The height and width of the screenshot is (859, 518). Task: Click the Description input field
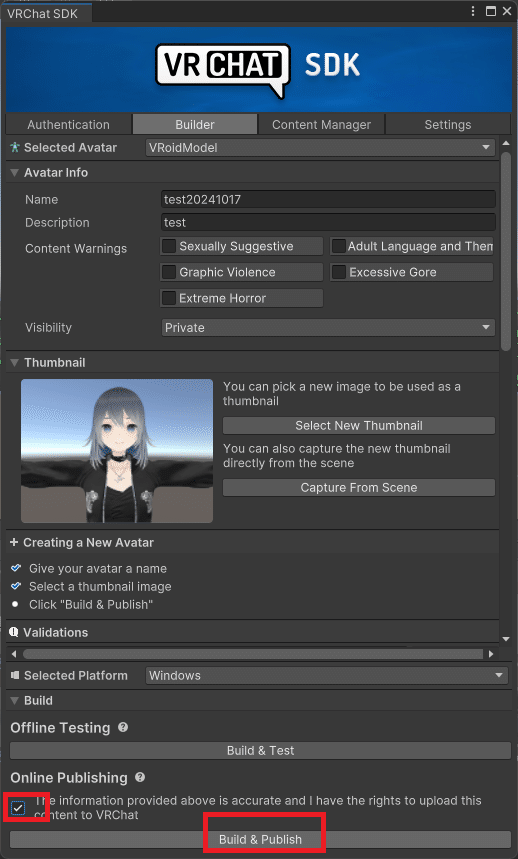pos(329,222)
